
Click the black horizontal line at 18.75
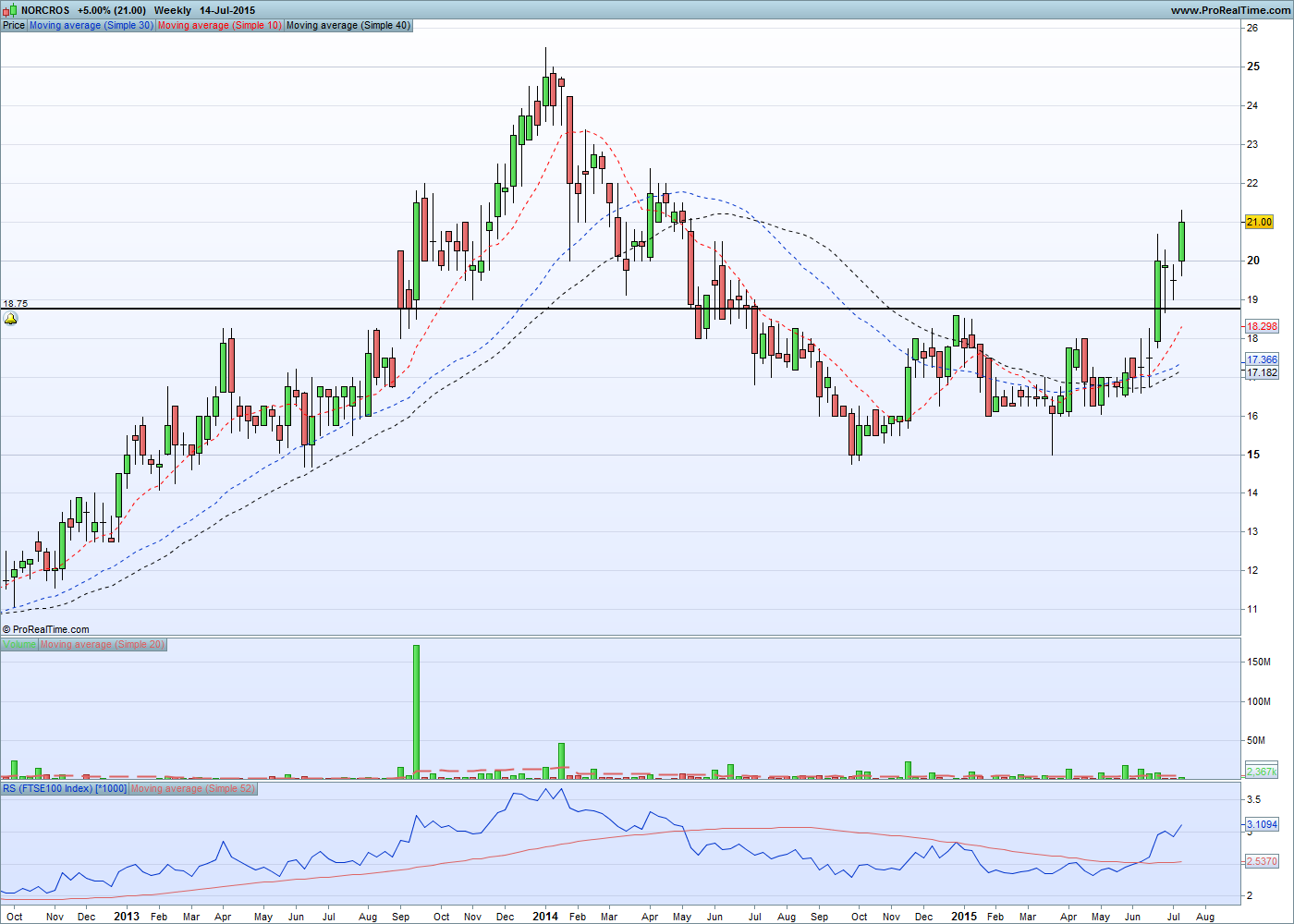tap(619, 309)
